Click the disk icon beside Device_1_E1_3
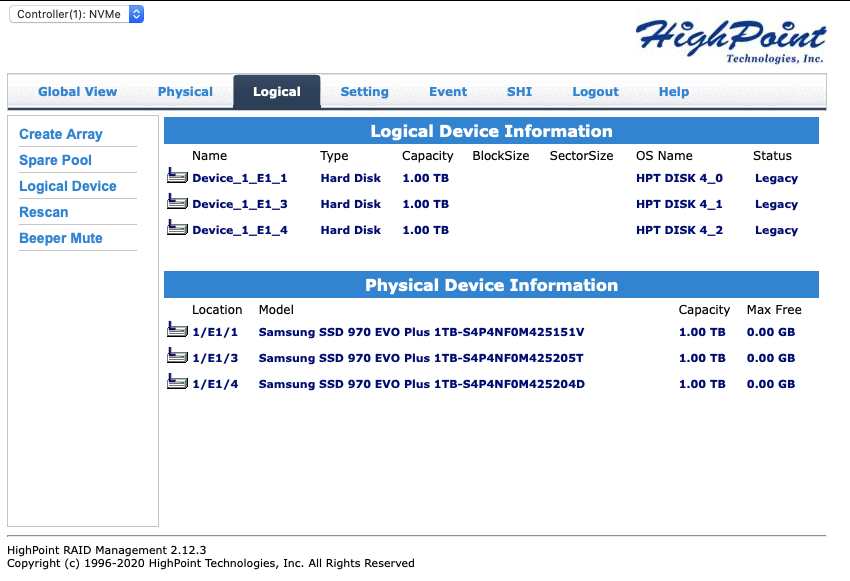Screen dimensions: 850x581 coord(177,201)
